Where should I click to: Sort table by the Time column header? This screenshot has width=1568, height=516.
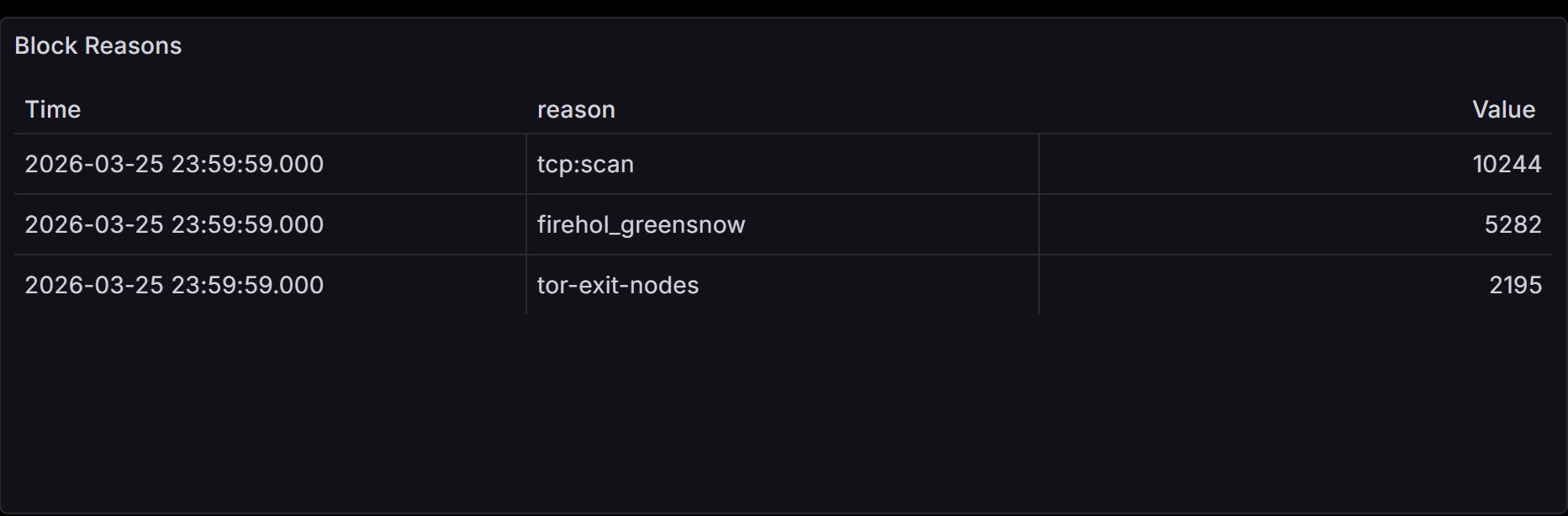52,109
